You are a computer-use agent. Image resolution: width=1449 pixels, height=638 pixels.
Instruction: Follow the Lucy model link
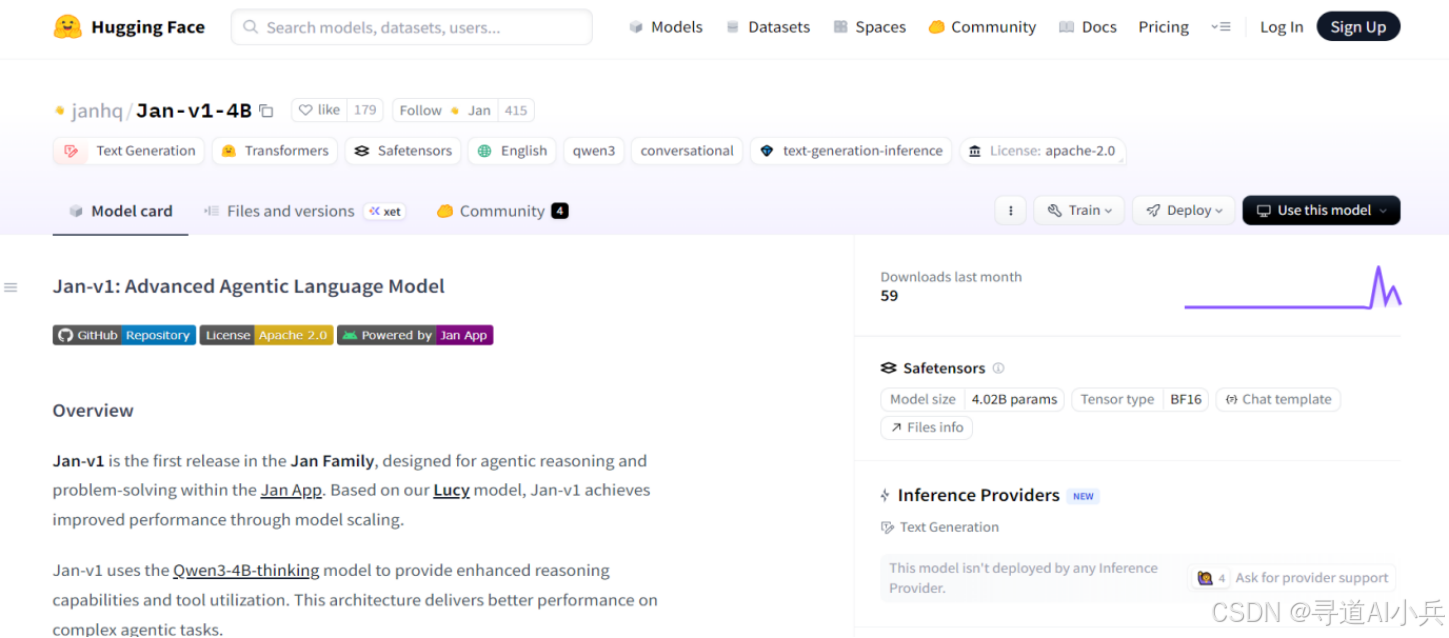click(x=451, y=490)
